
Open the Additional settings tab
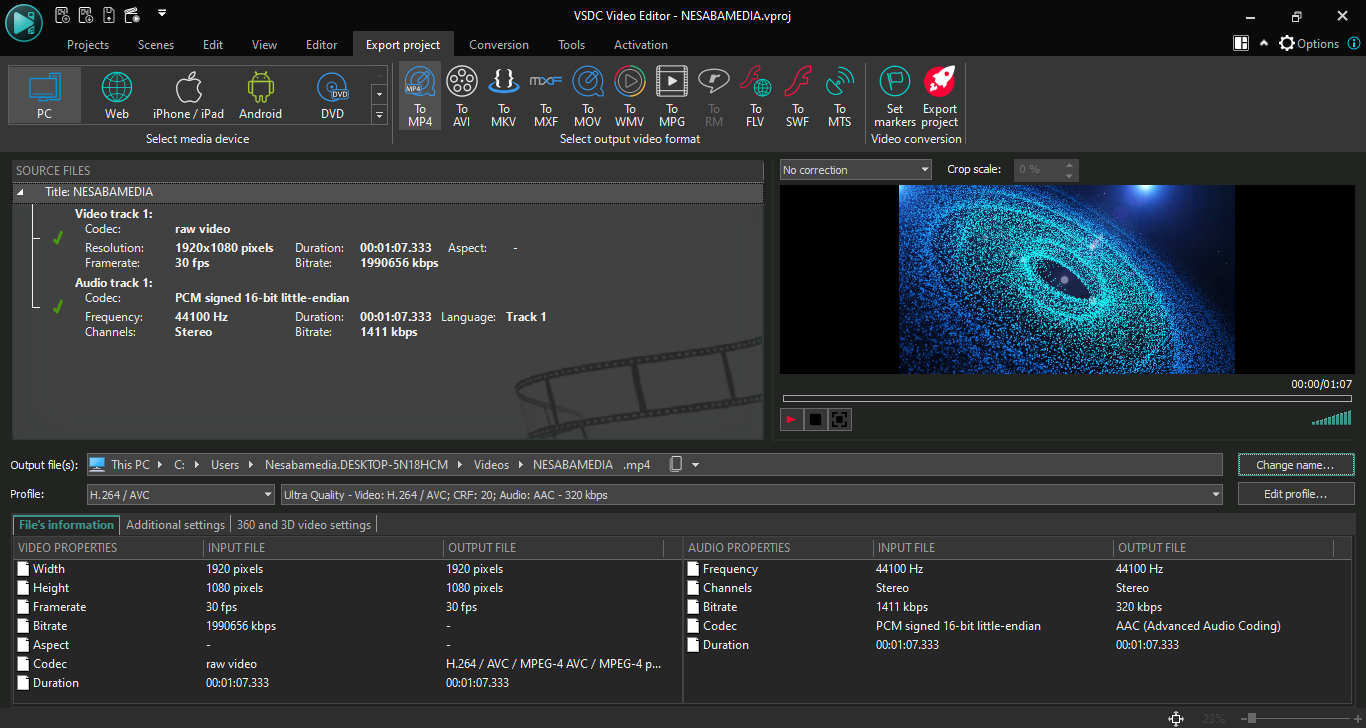(175, 525)
